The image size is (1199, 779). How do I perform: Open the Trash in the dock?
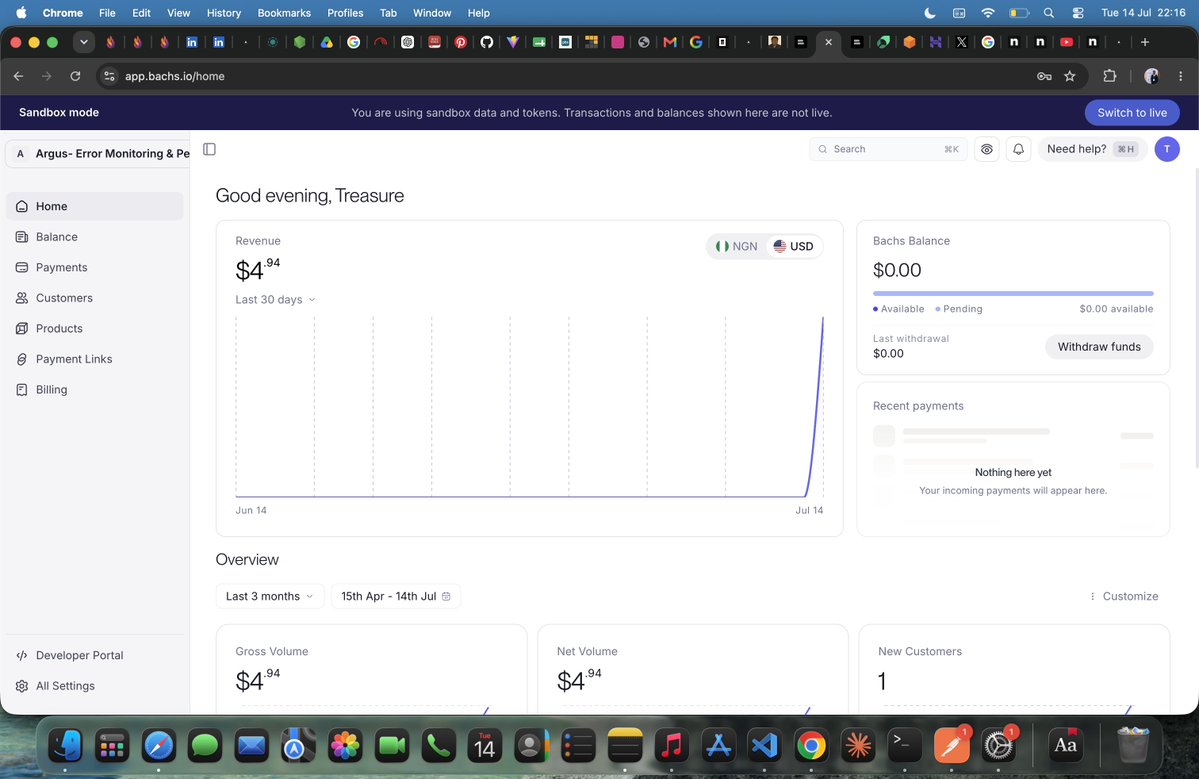pyautogui.click(x=1132, y=746)
